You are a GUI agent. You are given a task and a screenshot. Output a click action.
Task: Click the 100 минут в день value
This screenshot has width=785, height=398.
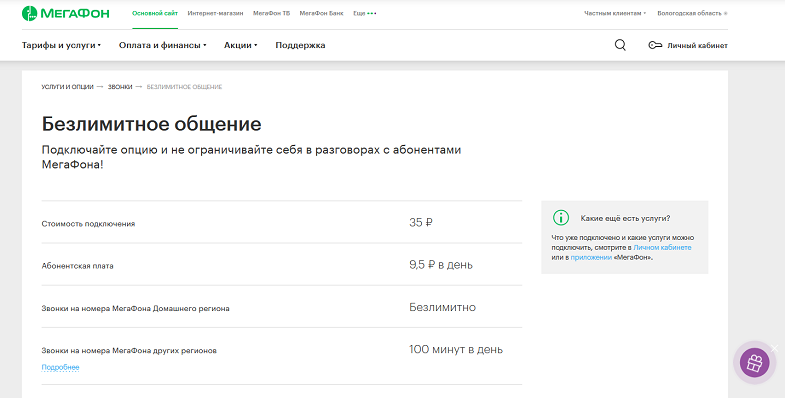pos(456,349)
